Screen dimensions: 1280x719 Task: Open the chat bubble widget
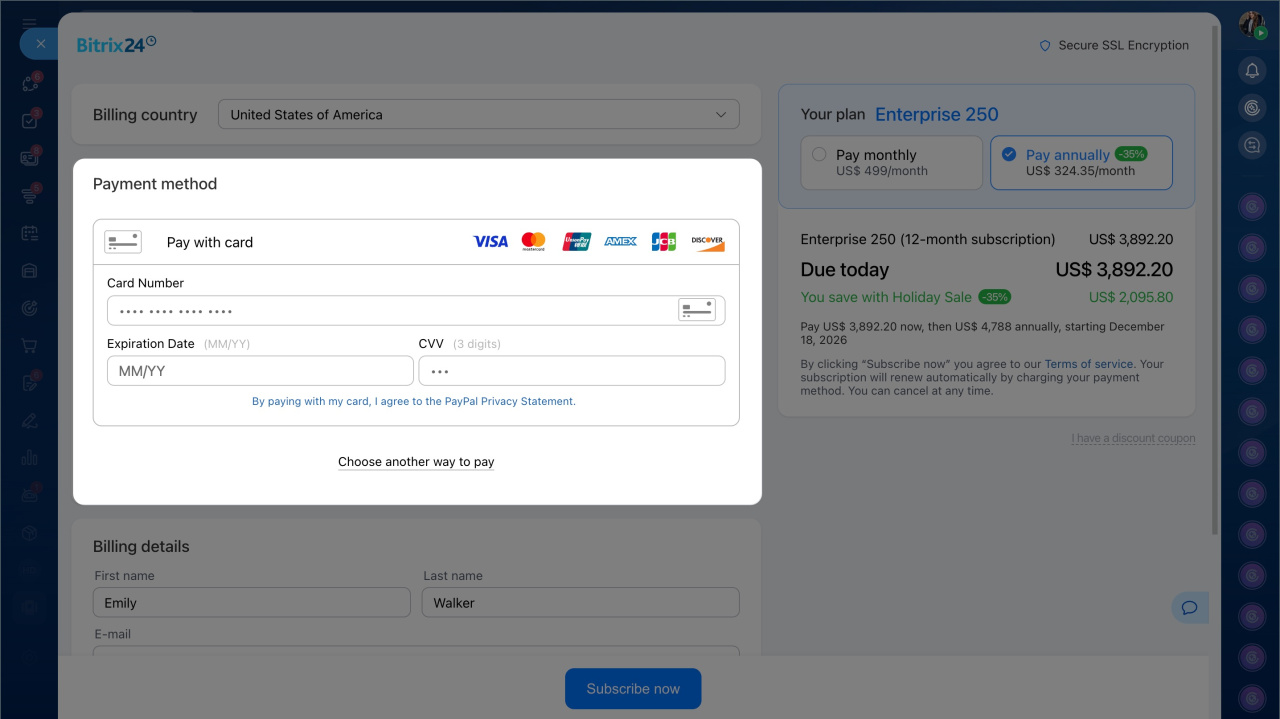(1189, 607)
